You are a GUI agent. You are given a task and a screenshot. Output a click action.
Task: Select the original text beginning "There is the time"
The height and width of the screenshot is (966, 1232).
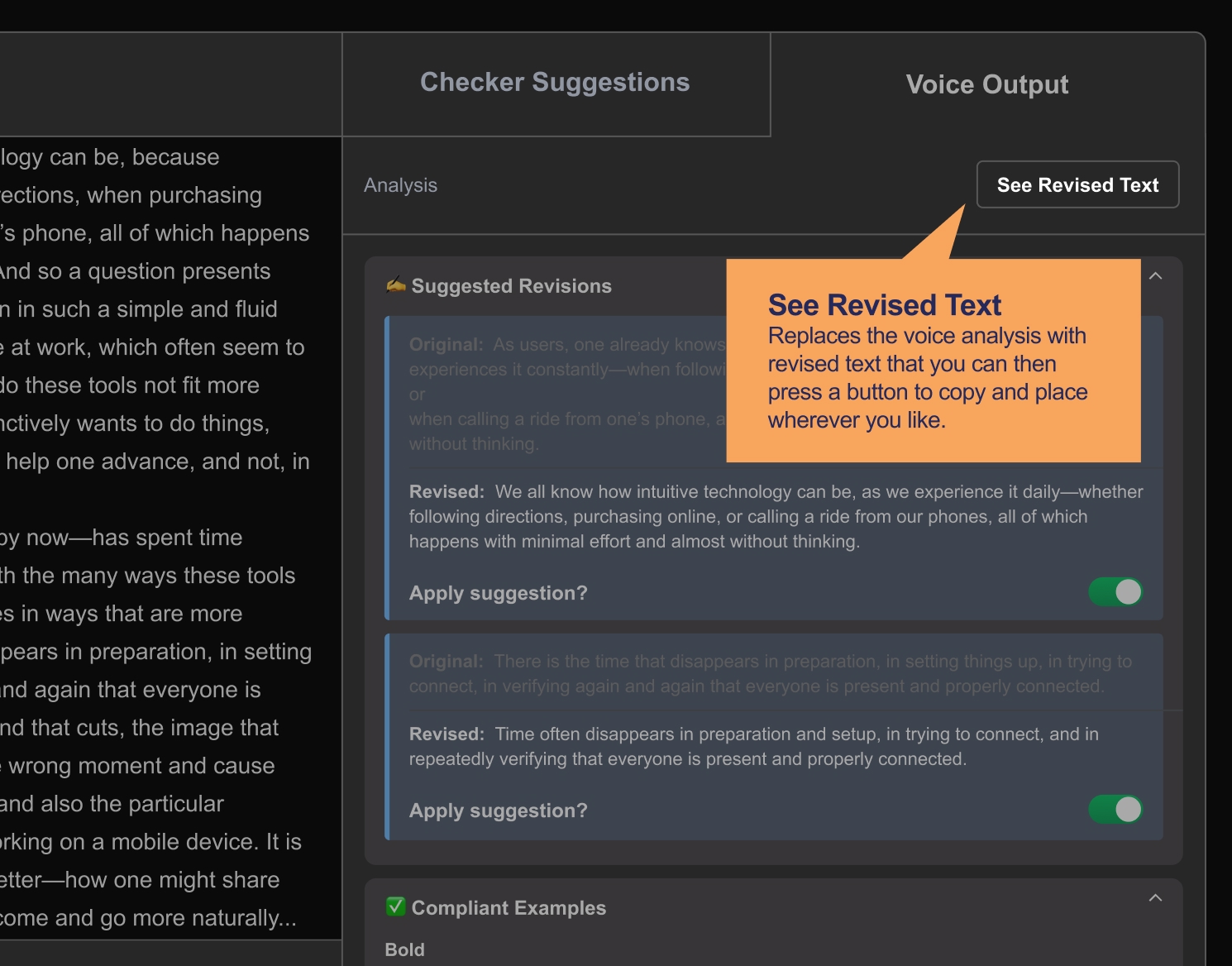coord(770,674)
